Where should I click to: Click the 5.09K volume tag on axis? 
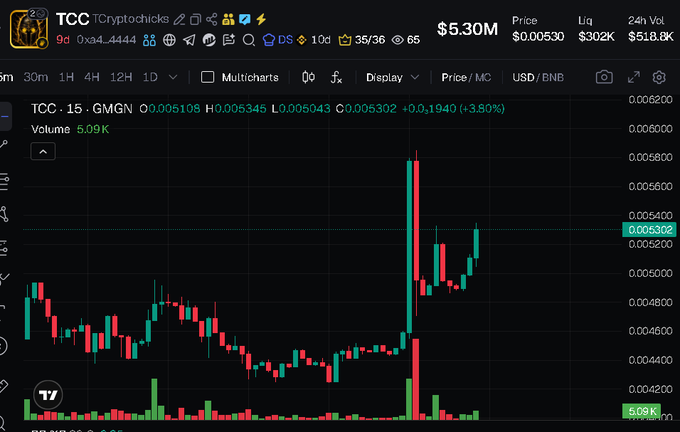coord(641,411)
